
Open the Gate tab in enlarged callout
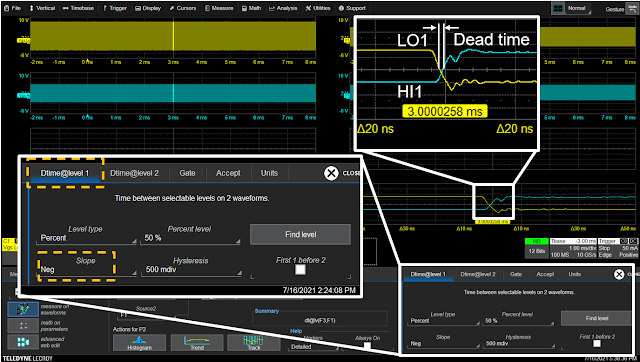187,173
